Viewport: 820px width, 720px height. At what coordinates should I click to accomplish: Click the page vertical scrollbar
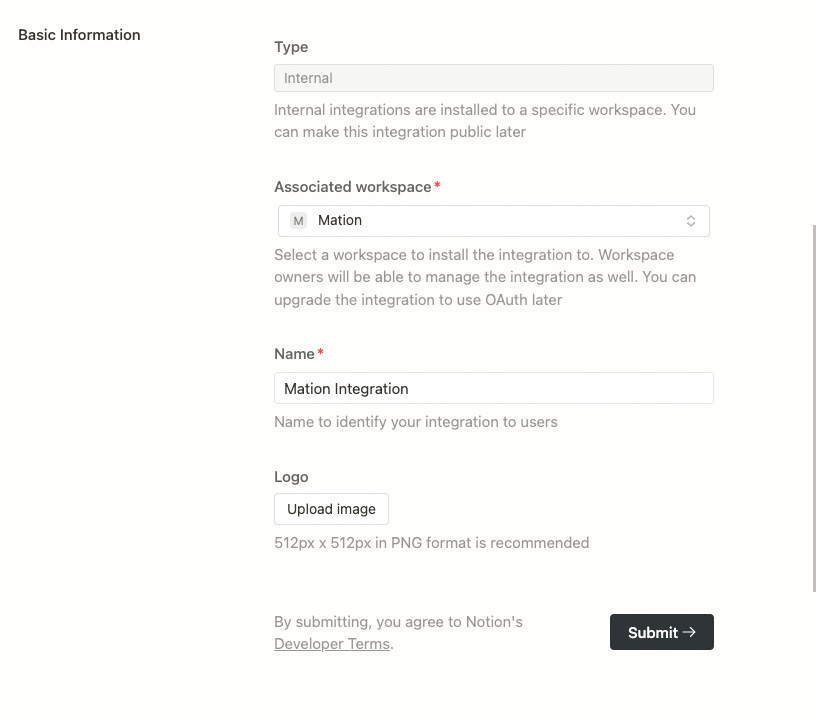(x=814, y=408)
